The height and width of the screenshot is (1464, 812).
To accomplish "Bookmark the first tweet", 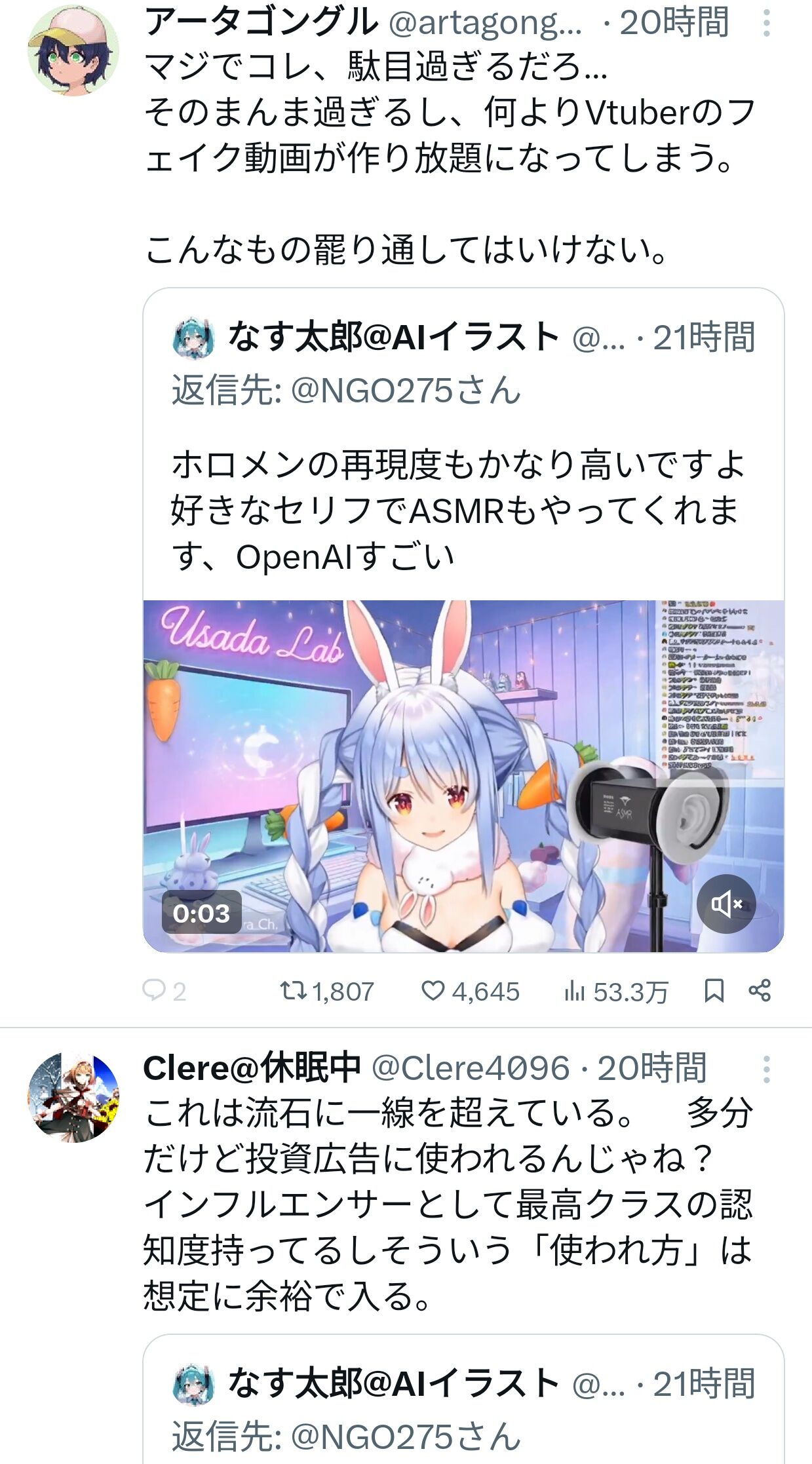I will [714, 990].
